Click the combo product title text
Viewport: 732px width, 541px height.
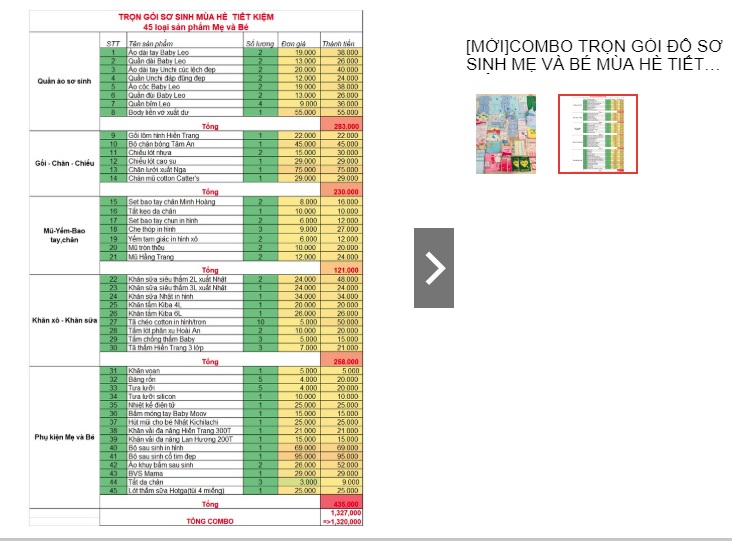(x=593, y=55)
